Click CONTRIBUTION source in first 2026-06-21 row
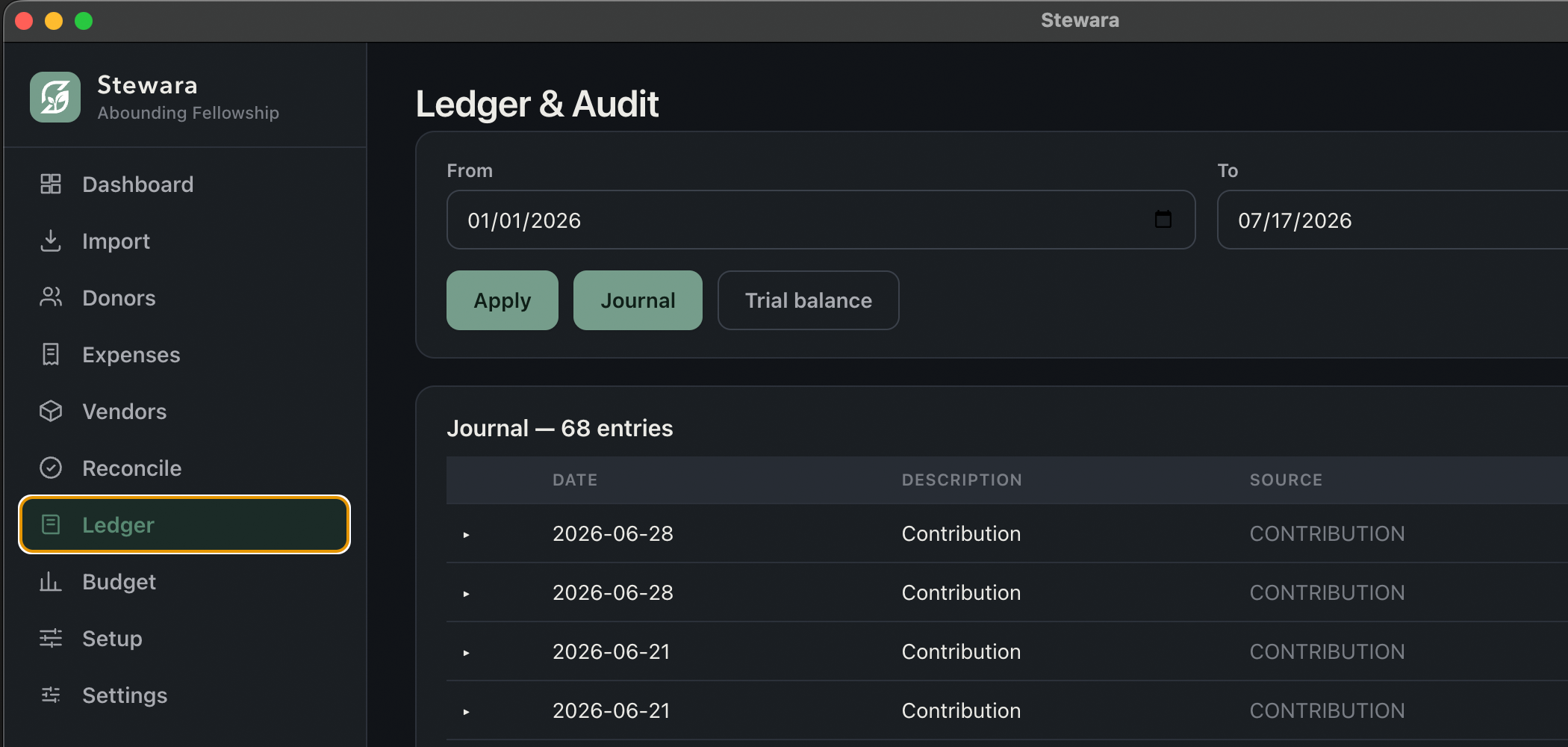The image size is (1568, 747). [1328, 651]
